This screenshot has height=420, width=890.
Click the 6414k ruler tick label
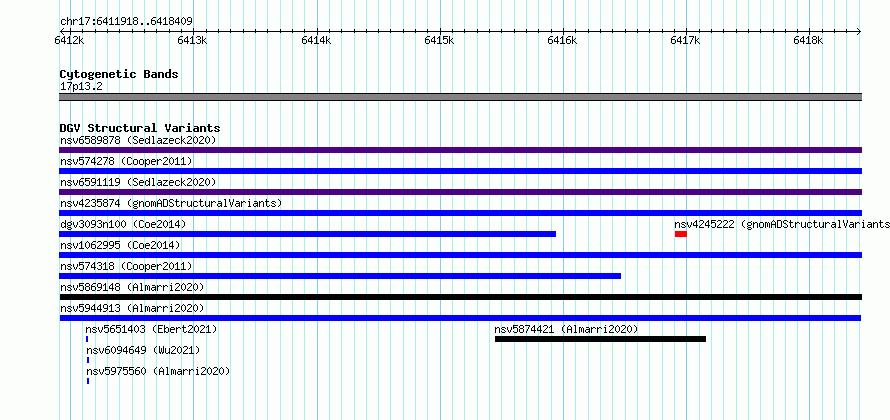(316, 40)
